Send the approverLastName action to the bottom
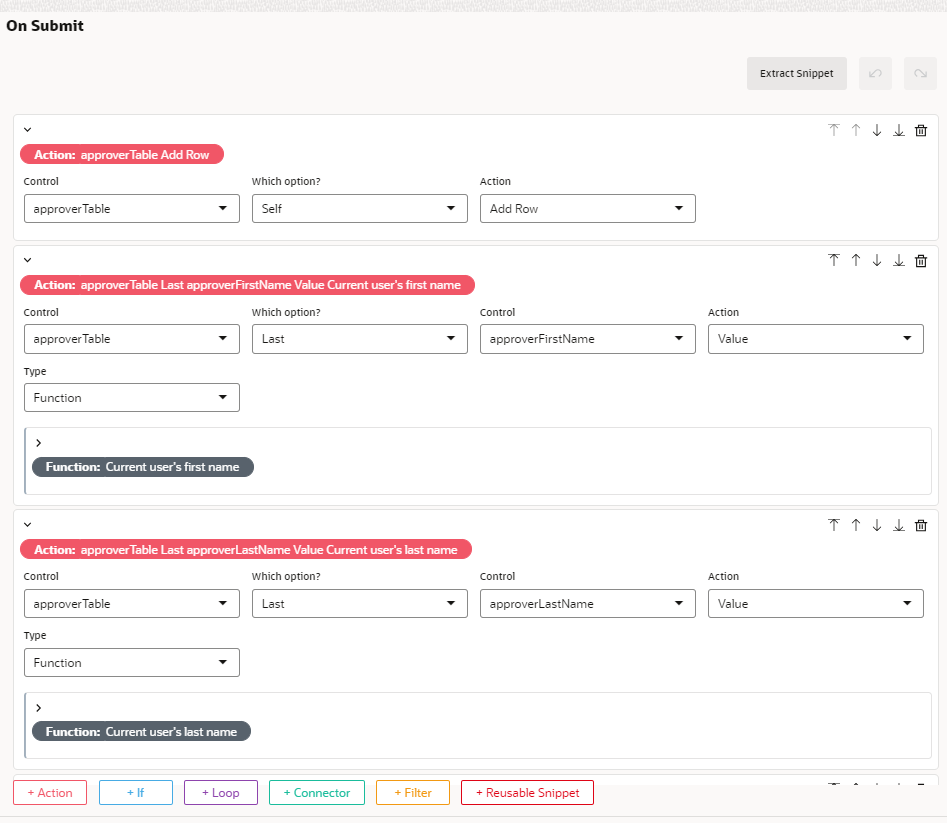The image size is (947, 823). (x=898, y=525)
